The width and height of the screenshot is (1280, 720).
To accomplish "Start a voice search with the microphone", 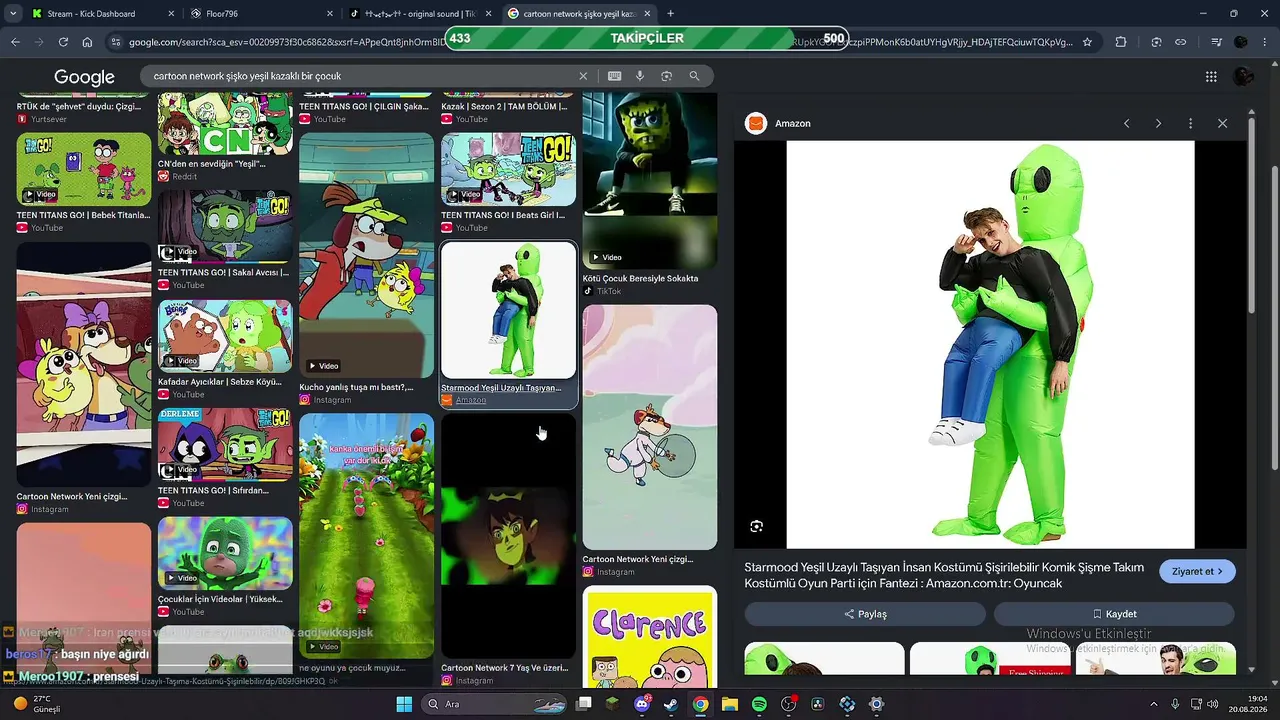I will coord(640,76).
